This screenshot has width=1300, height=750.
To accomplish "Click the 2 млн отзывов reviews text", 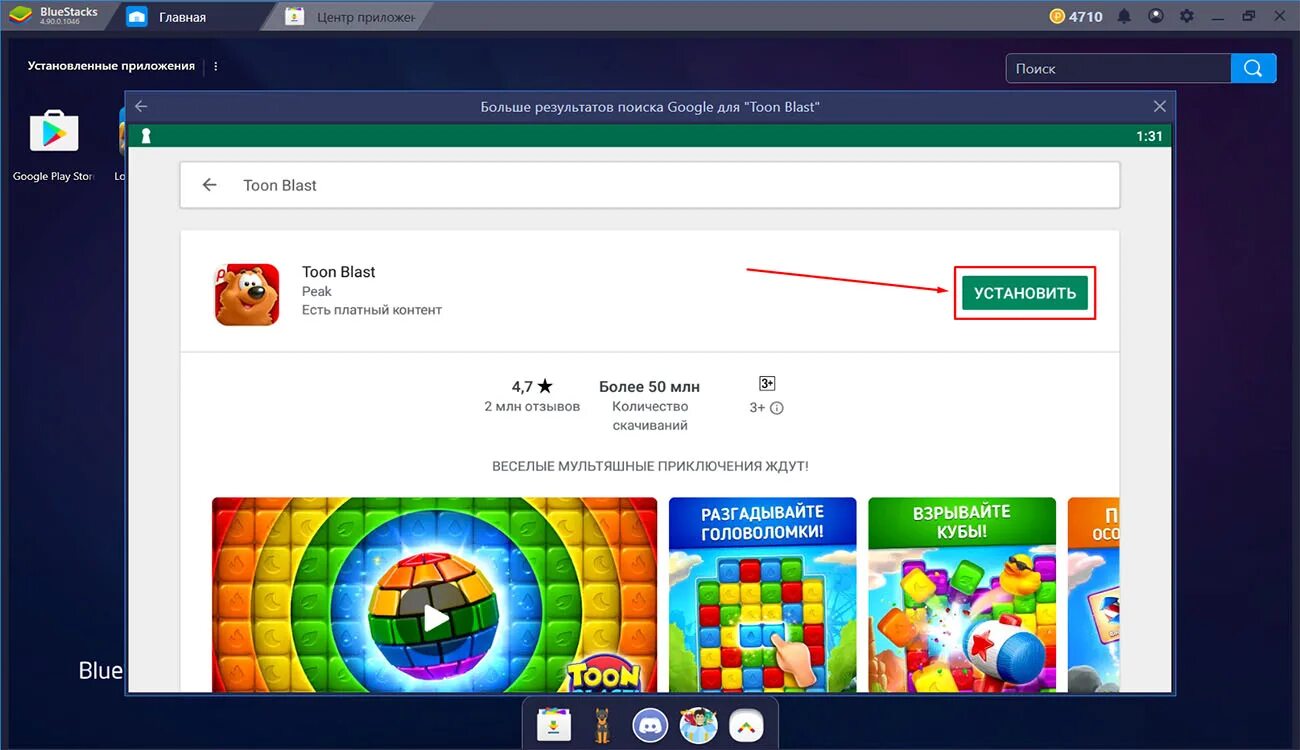I will [532, 407].
